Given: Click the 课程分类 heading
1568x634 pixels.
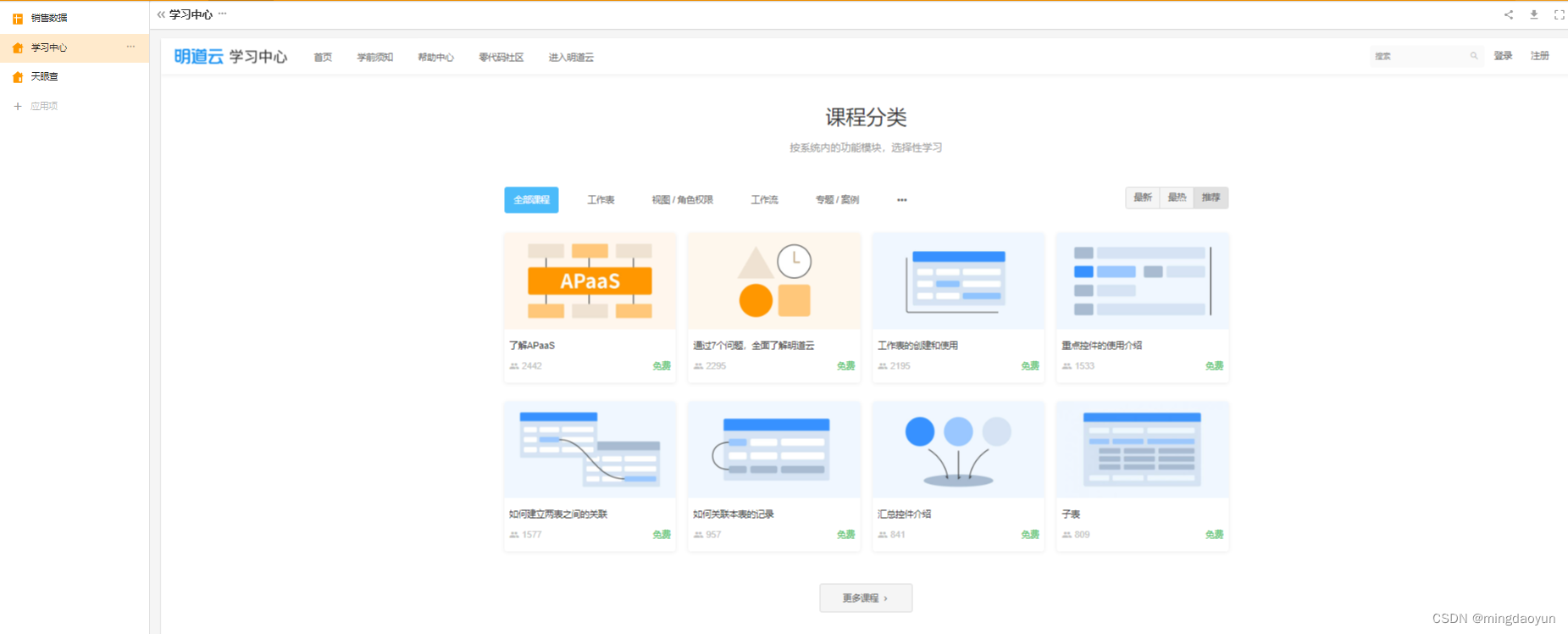Looking at the screenshot, I should click(866, 117).
